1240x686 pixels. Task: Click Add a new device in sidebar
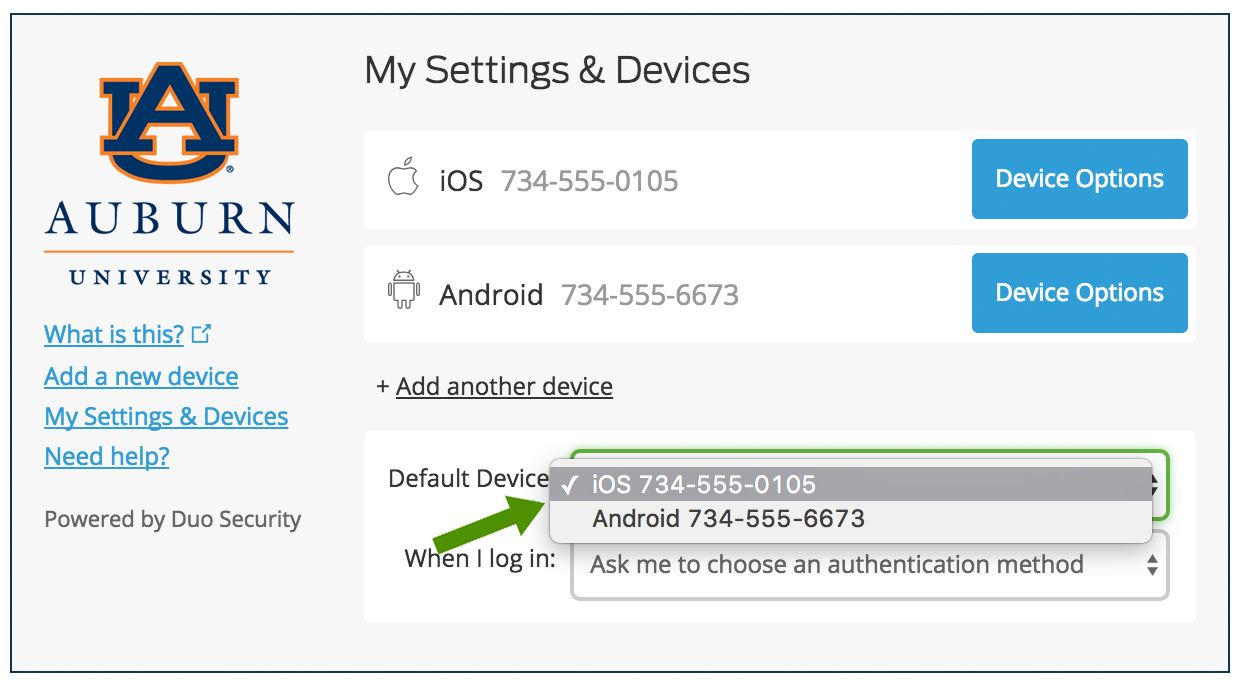point(141,377)
